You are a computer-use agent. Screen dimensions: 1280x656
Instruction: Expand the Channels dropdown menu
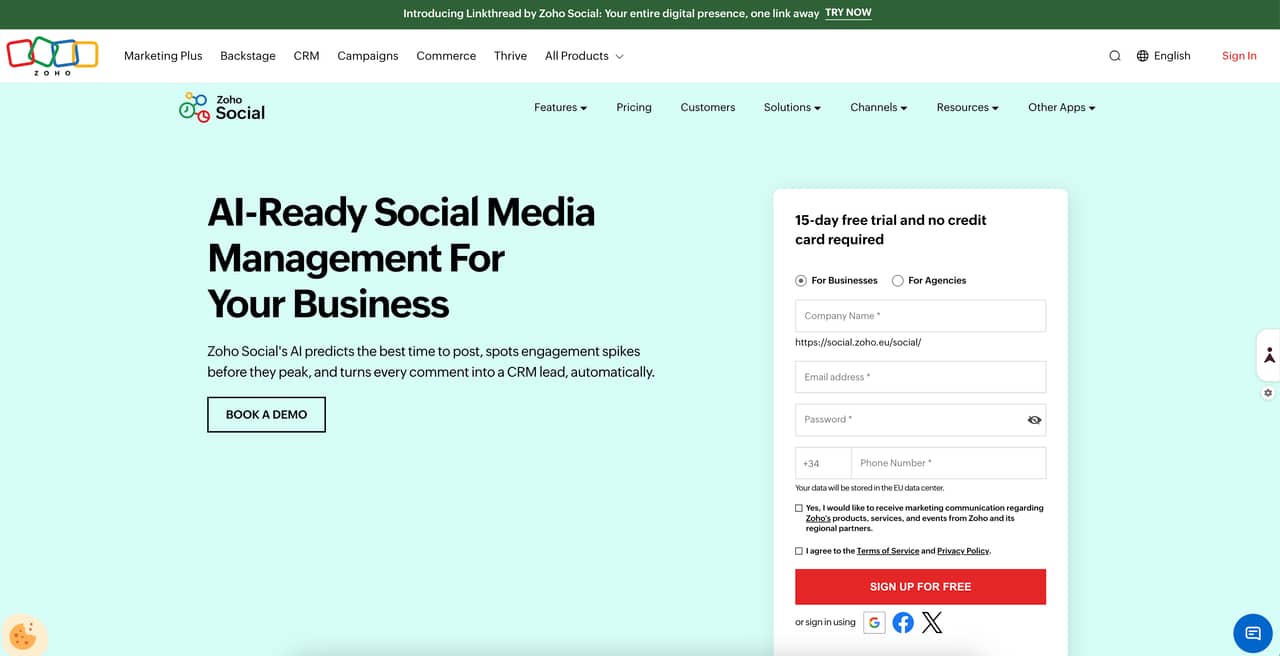point(879,107)
